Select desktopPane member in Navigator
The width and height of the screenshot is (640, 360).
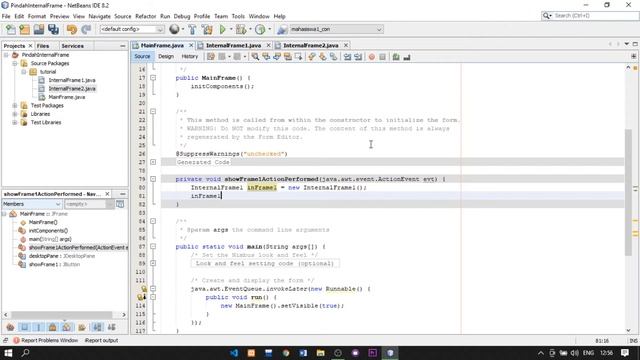62,256
